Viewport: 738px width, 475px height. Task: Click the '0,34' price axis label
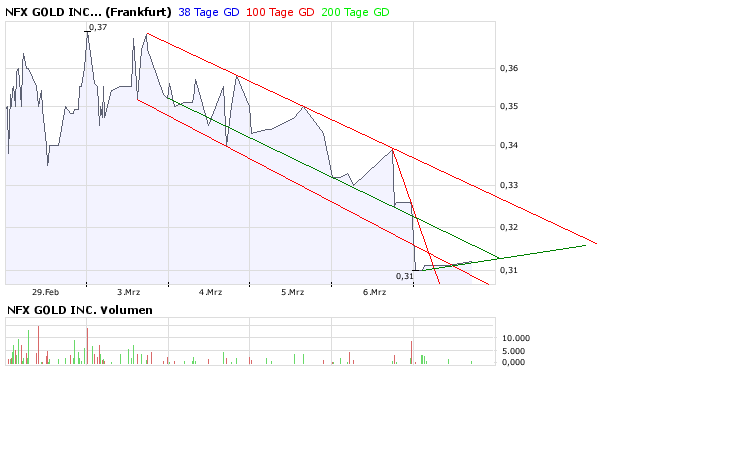point(509,145)
